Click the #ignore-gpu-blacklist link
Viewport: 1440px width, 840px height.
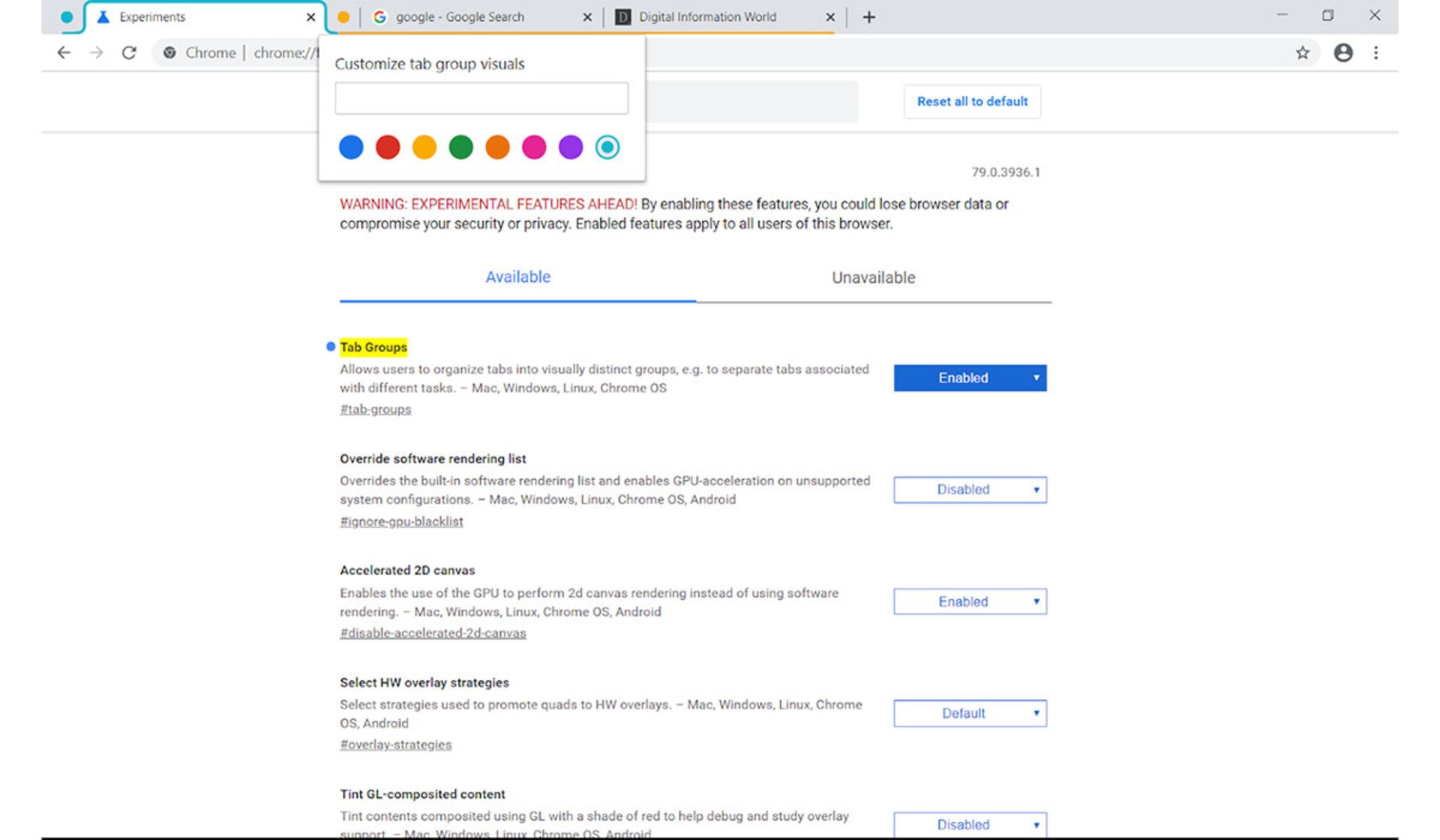point(401,521)
